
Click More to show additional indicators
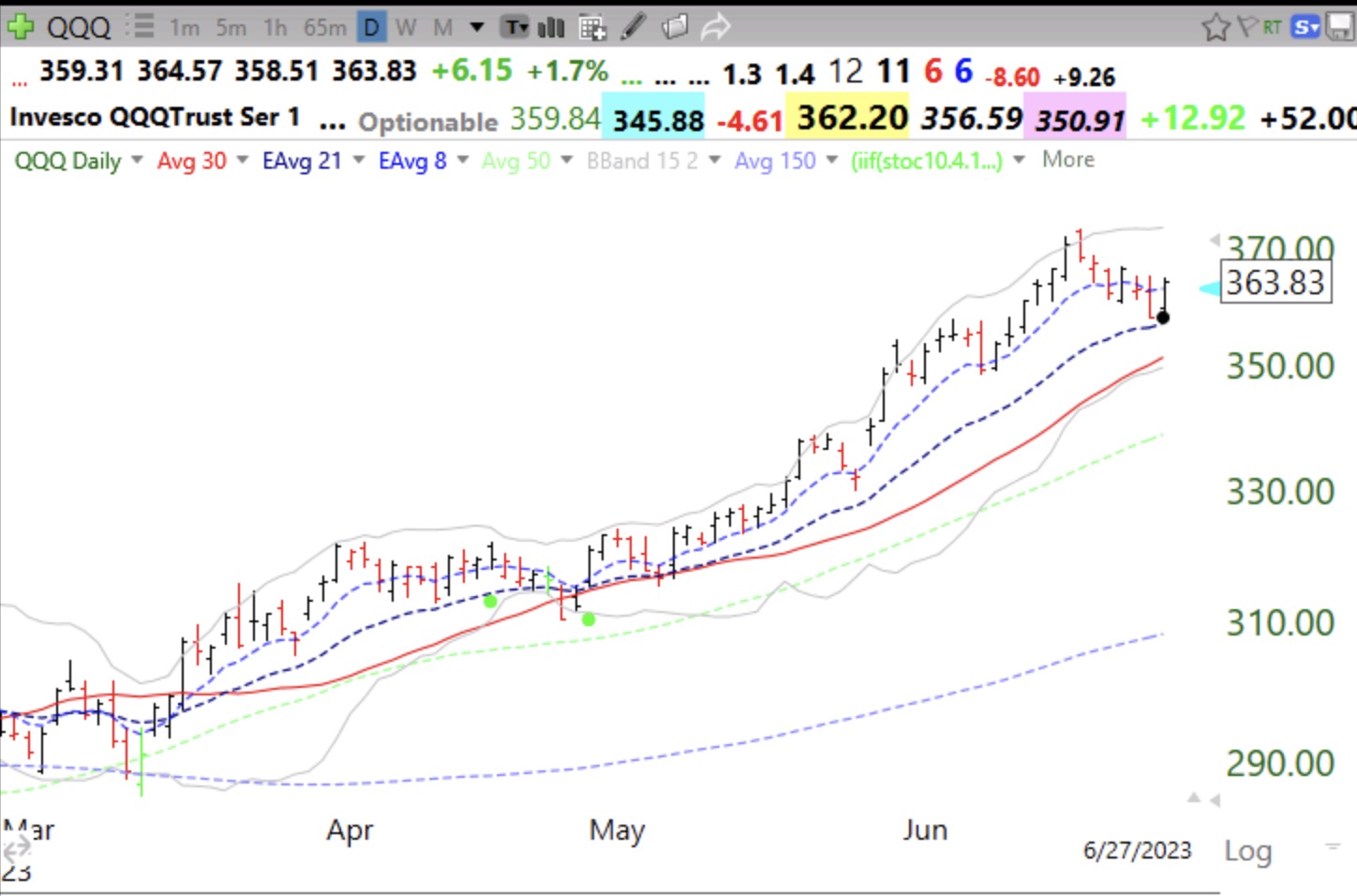(x=1068, y=160)
